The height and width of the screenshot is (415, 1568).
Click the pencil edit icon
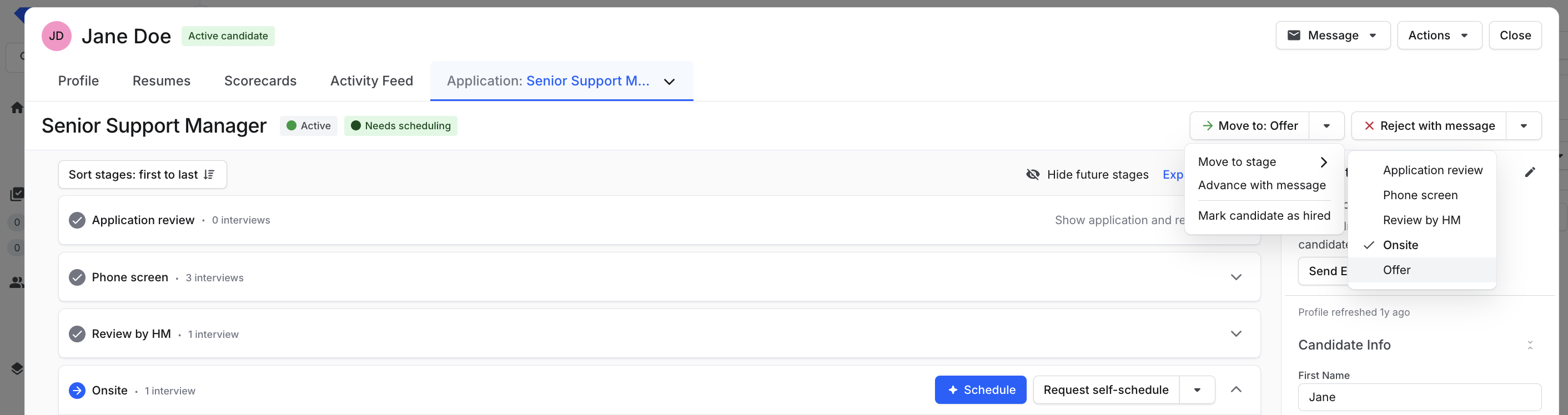click(x=1530, y=172)
